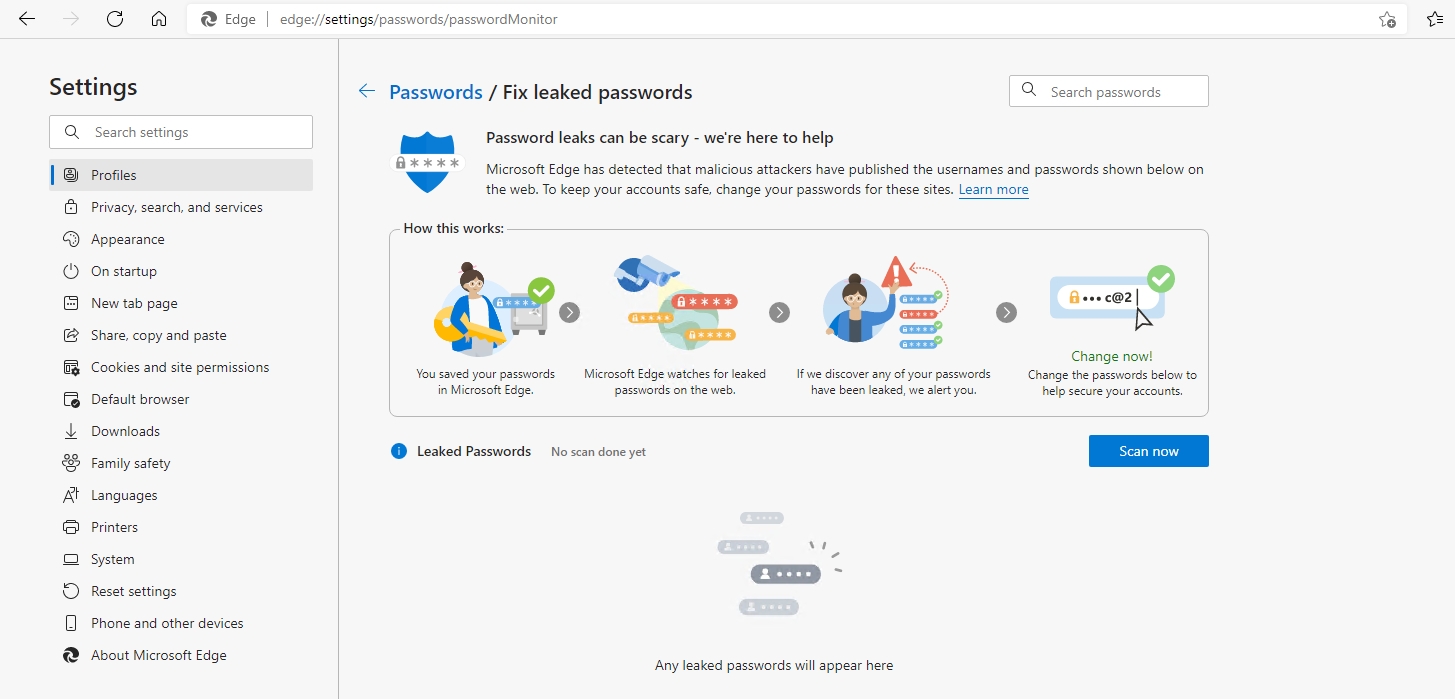Click the Reset settings icon in the sidebar

click(70, 591)
